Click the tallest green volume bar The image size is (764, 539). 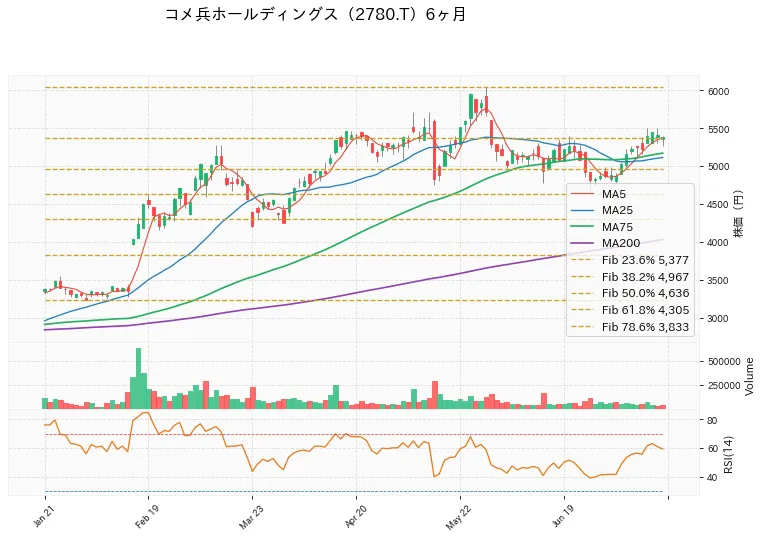(138, 378)
